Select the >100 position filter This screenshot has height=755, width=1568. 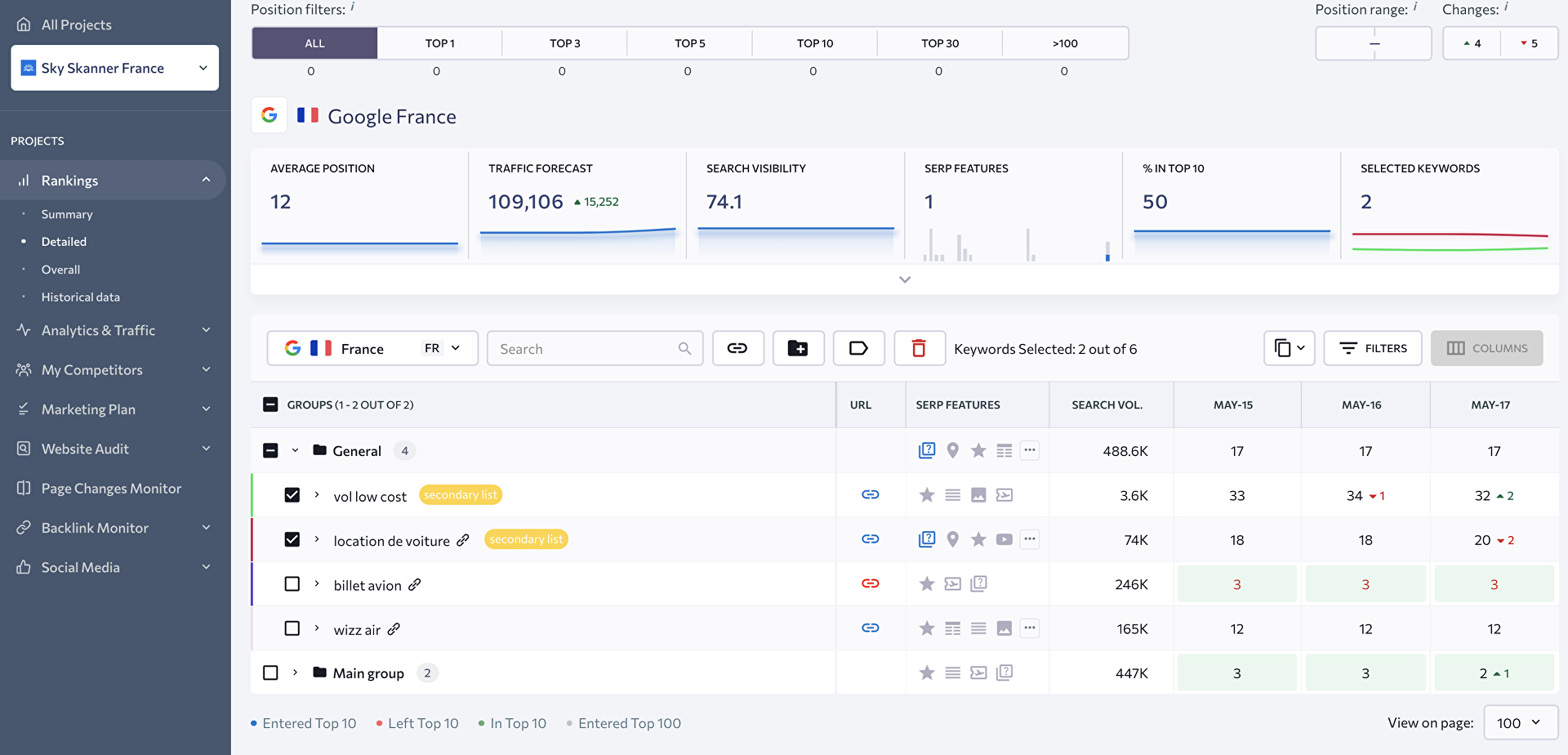point(1065,43)
